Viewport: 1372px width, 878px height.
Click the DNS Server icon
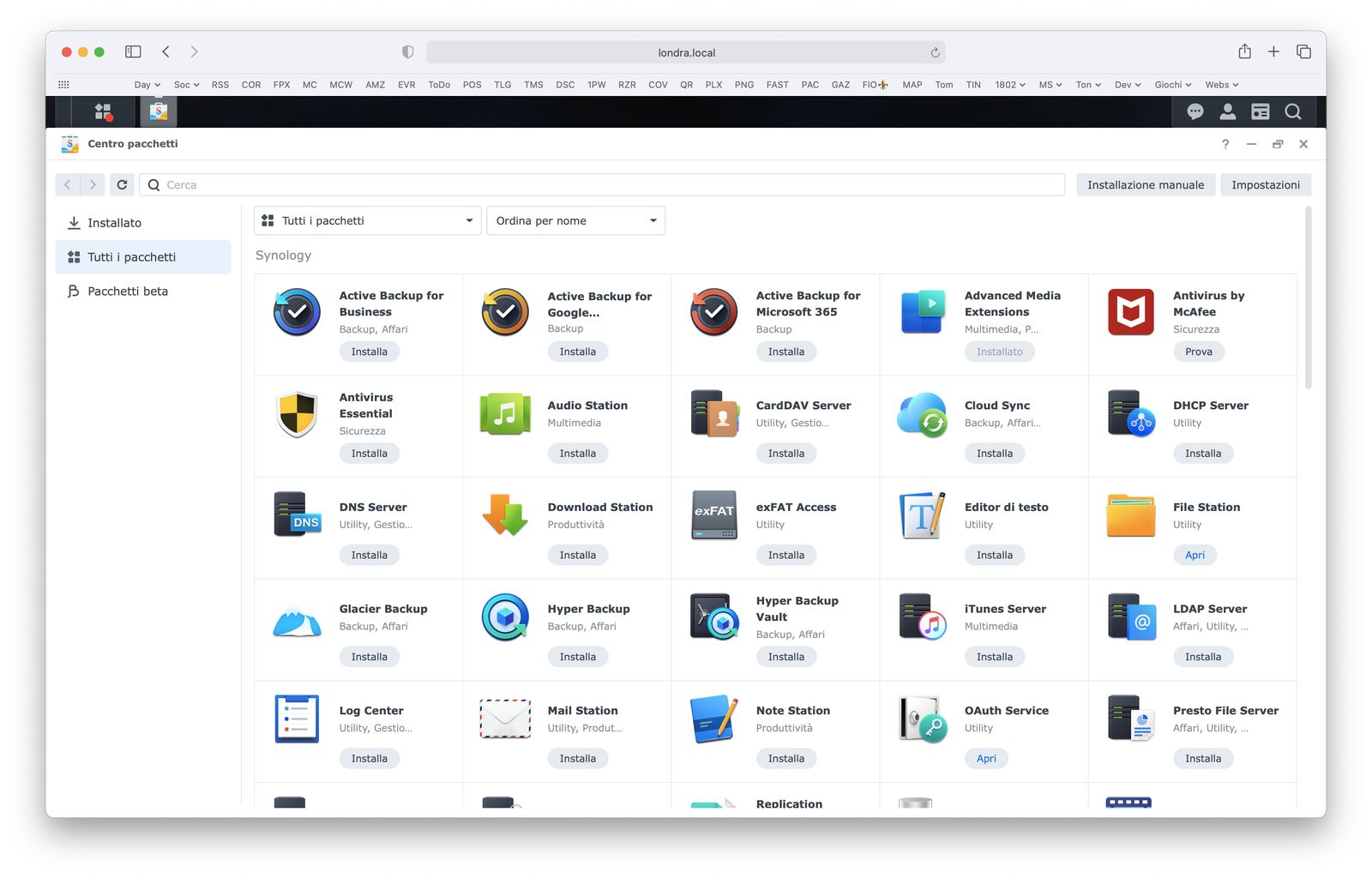[x=297, y=515]
